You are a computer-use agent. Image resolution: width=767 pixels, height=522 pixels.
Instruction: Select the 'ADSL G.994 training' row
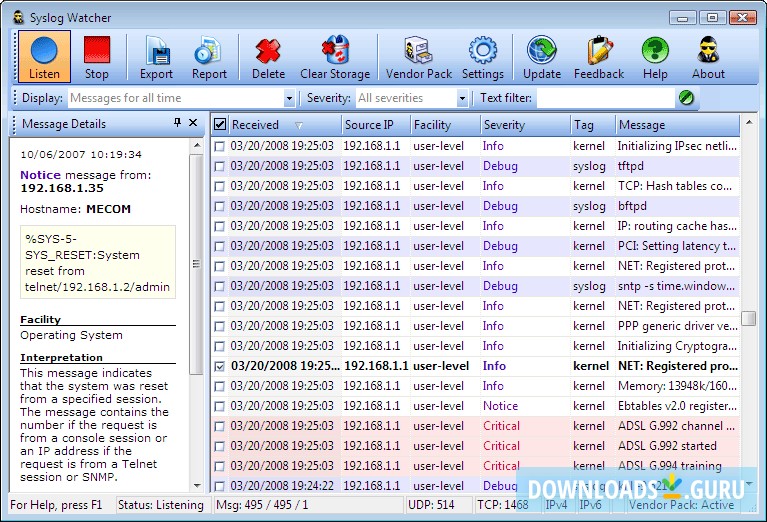click(475, 466)
